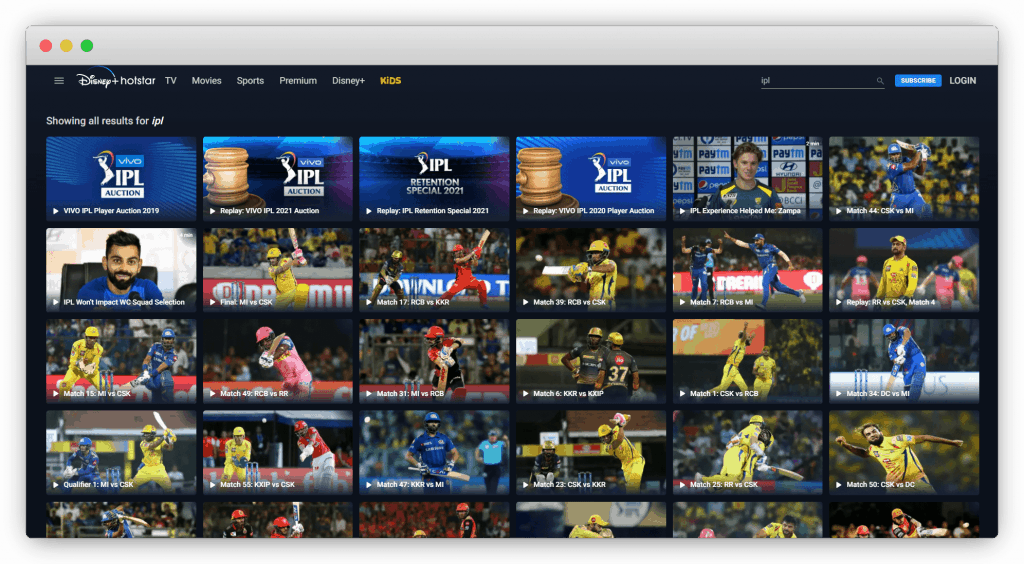This screenshot has height=564, width=1024.
Task: Play Replay: VIVO IPL 2021 Auction
Action: [278, 178]
